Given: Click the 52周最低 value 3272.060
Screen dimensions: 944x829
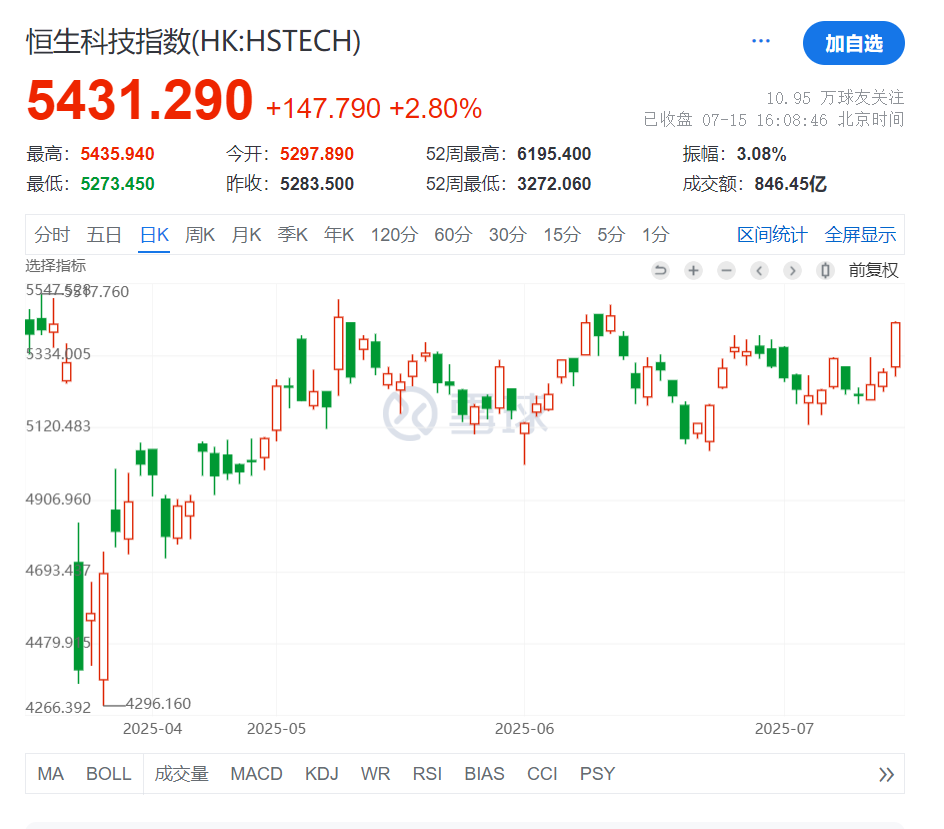Looking at the screenshot, I should coord(554,184).
